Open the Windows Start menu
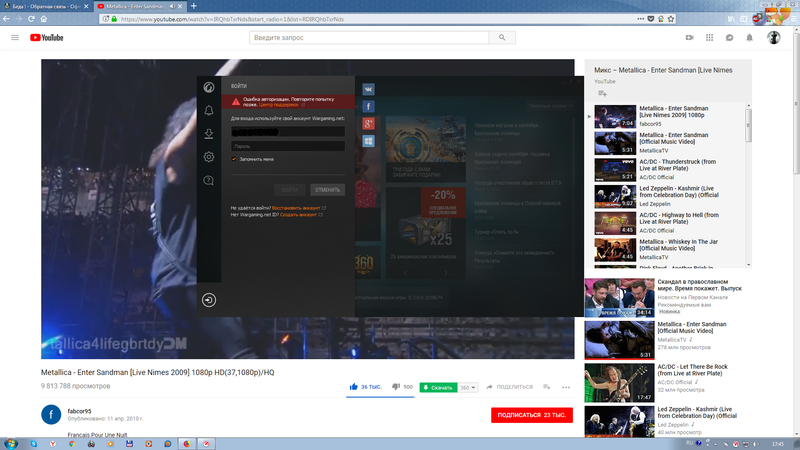The height and width of the screenshot is (450, 800). pyautogui.click(x=10, y=443)
